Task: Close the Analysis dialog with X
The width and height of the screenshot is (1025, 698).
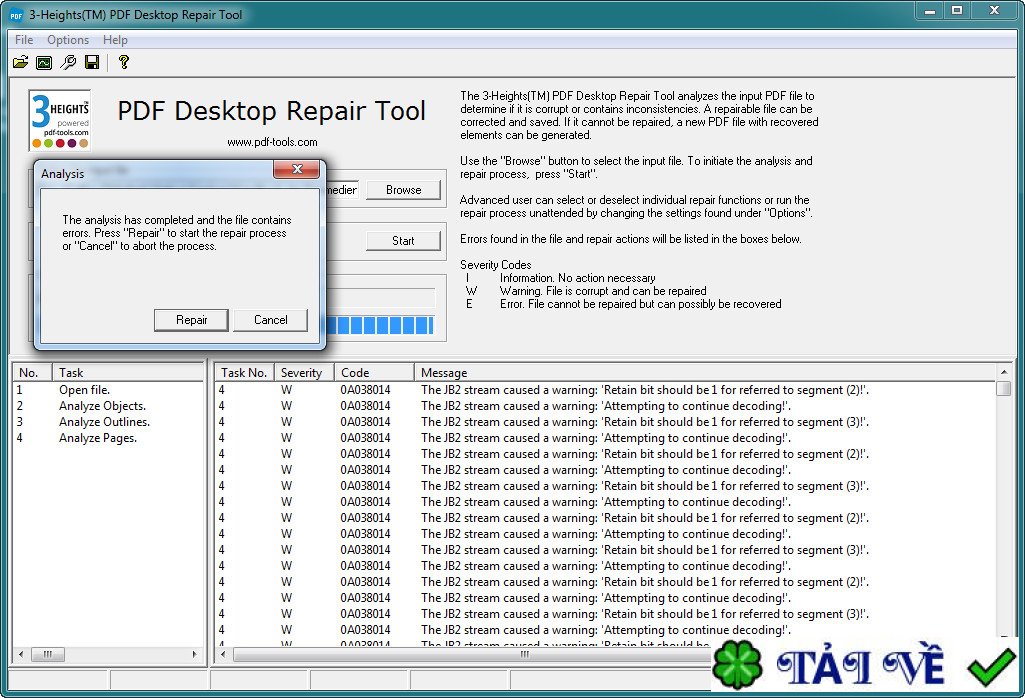Action: pos(296,172)
